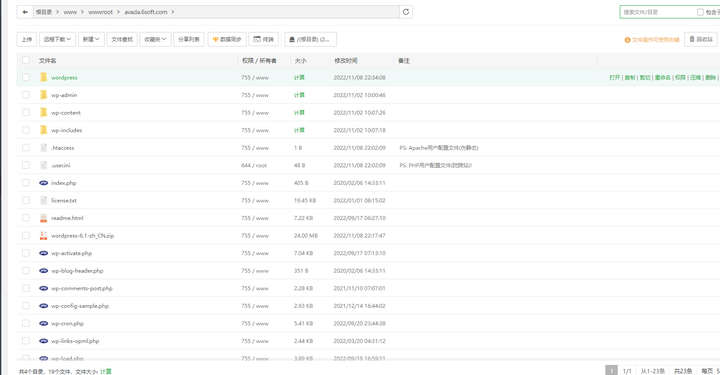The width and height of the screenshot is (720, 375).
Task: Click the wp-blog-header.php PHP icon
Action: click(x=44, y=271)
